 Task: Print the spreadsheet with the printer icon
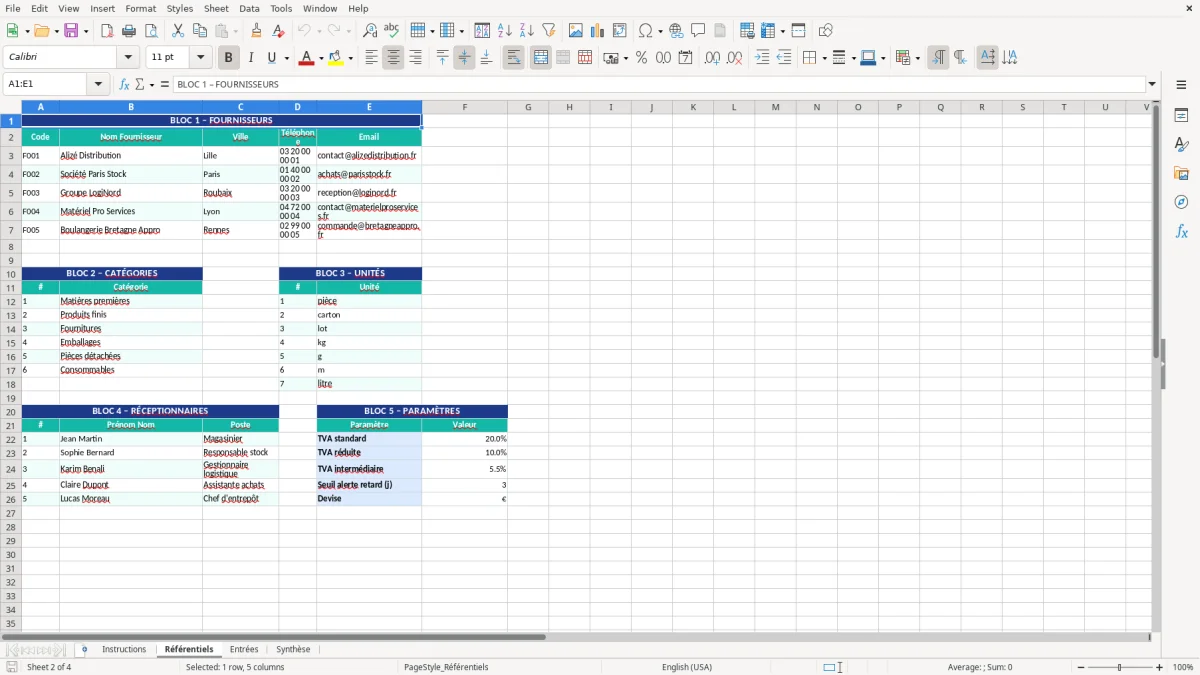coord(128,31)
